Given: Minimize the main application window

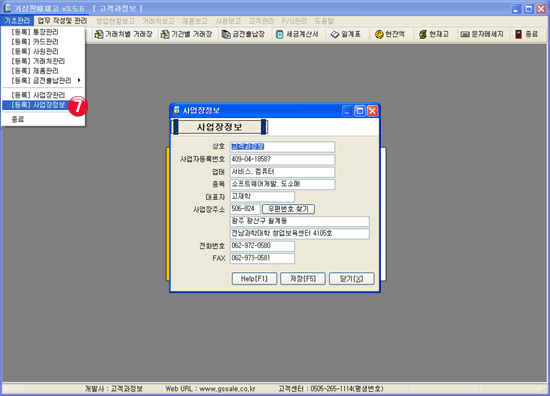Looking at the screenshot, I should pyautogui.click(x=516, y=9).
